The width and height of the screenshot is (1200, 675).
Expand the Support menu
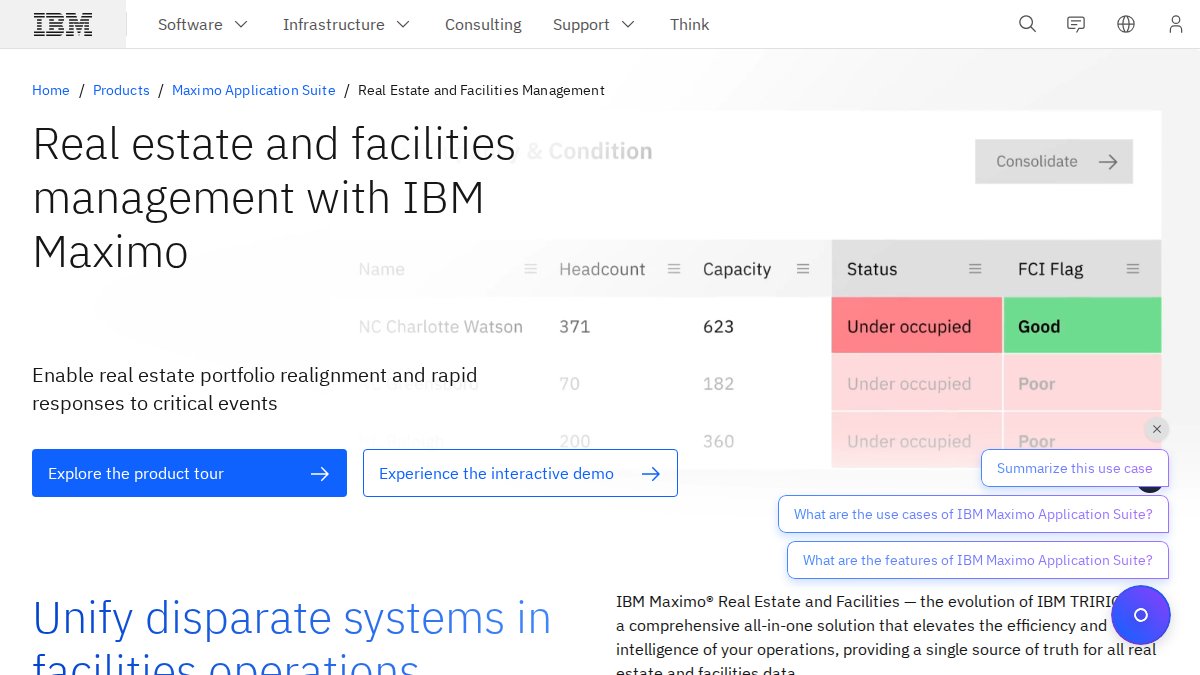[594, 24]
